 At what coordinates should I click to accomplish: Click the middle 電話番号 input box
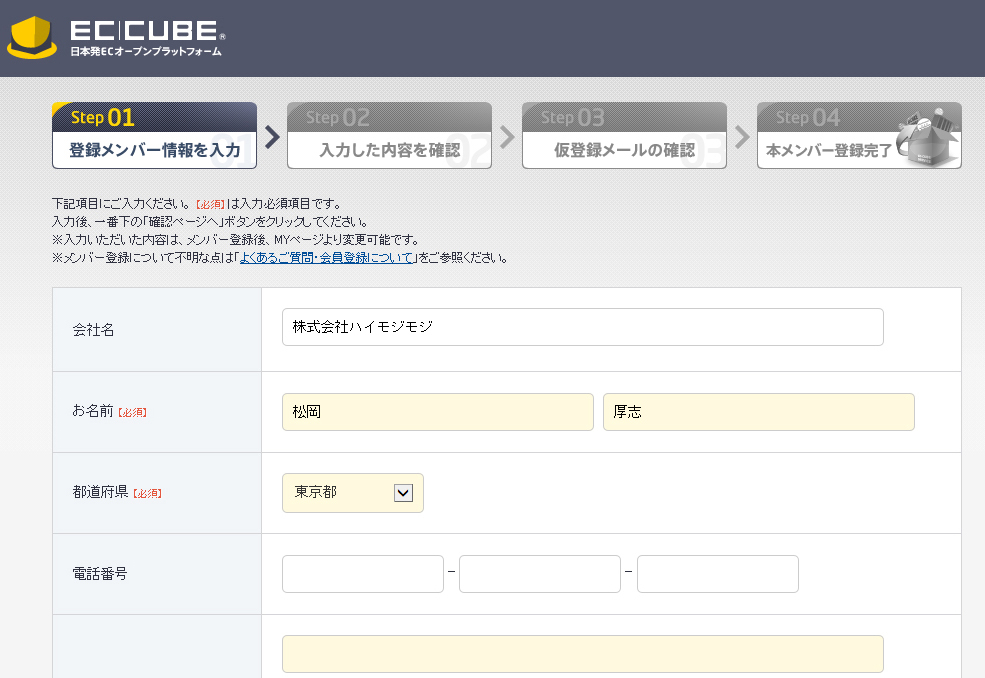[x=539, y=574]
